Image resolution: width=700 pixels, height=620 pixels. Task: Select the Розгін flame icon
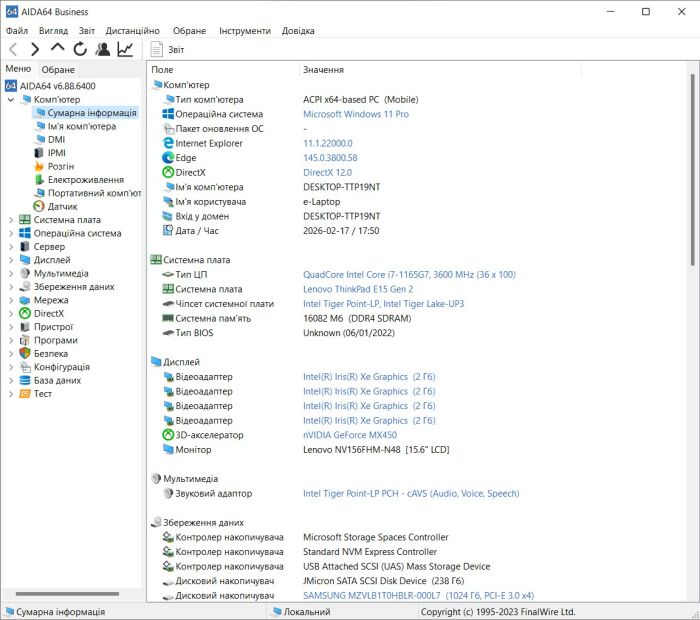(x=39, y=166)
